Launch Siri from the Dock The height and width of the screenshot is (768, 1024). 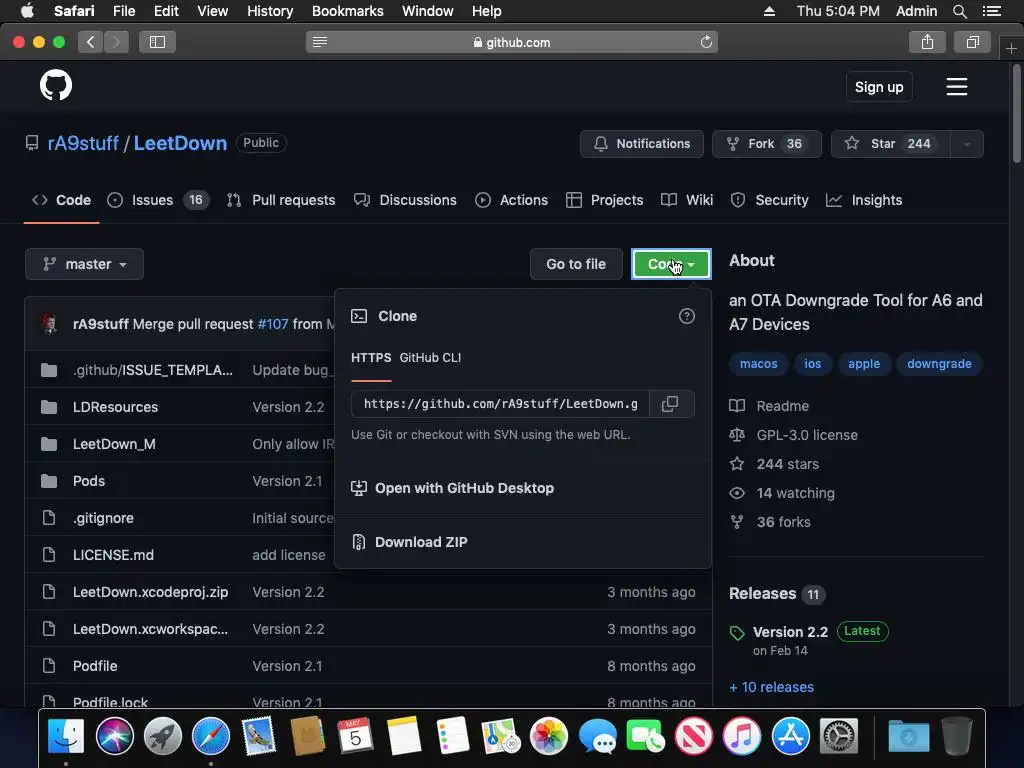[x=114, y=735]
